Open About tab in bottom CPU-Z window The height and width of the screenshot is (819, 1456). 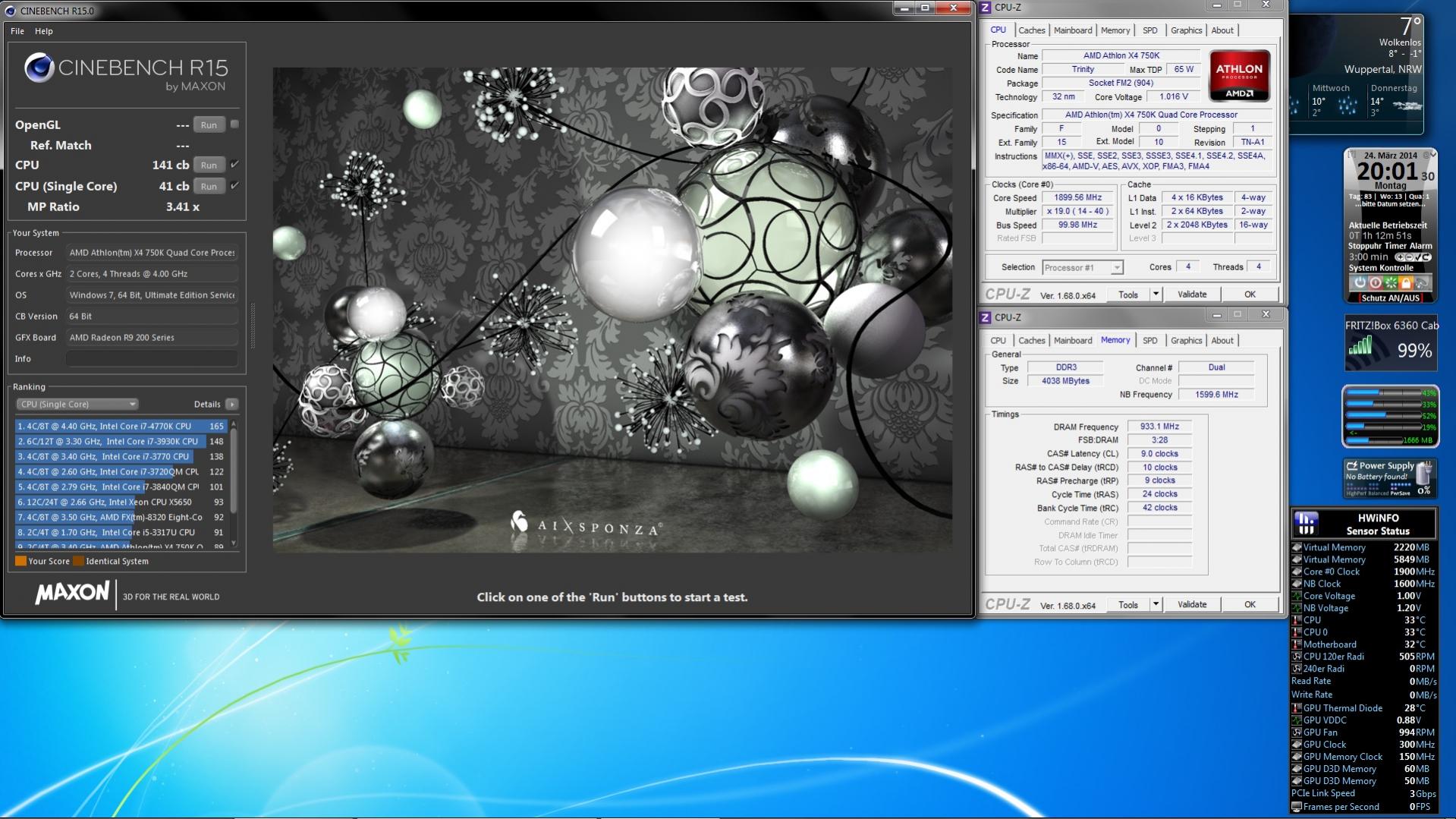(1222, 341)
